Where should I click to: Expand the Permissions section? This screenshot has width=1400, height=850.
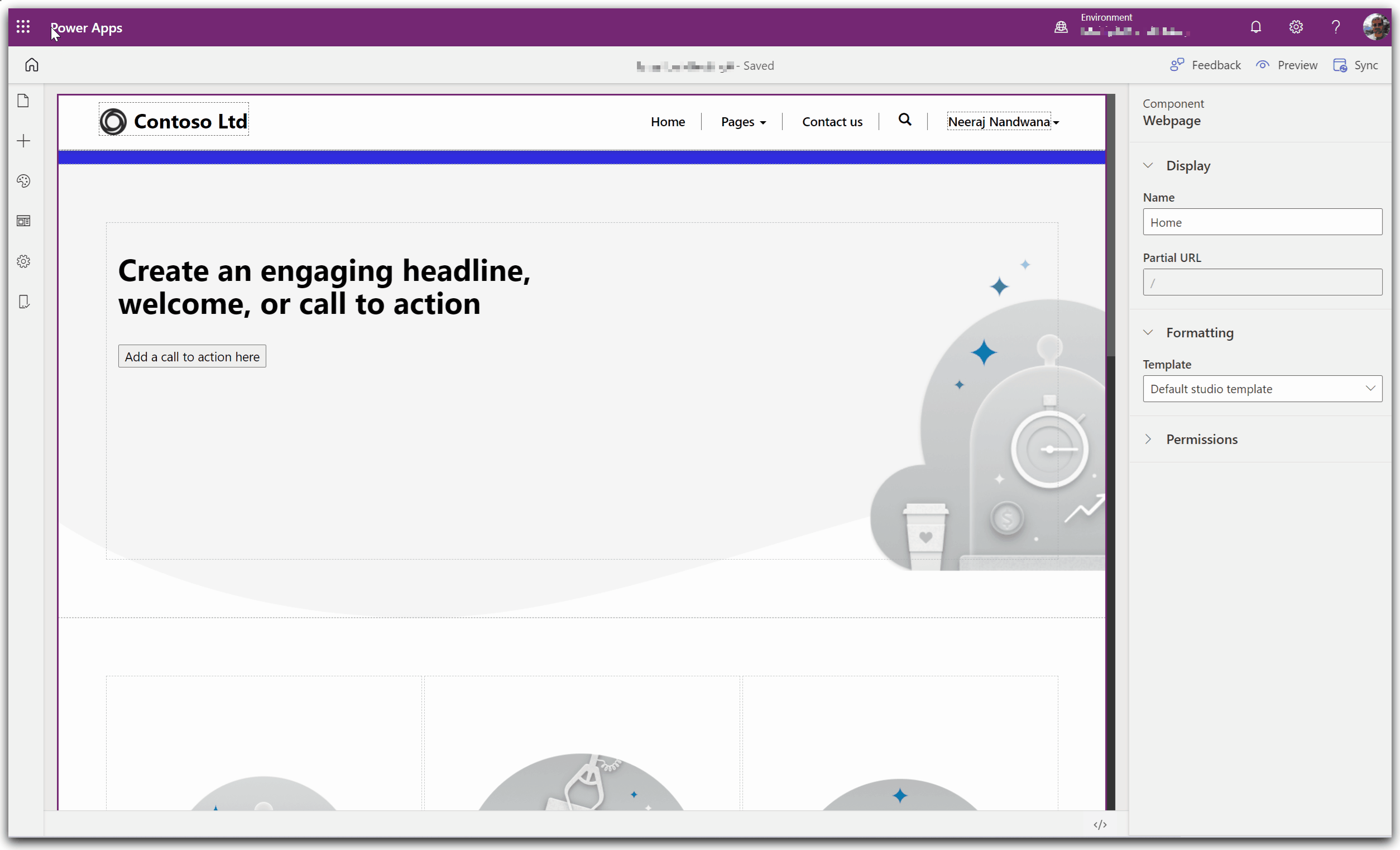pos(1148,440)
